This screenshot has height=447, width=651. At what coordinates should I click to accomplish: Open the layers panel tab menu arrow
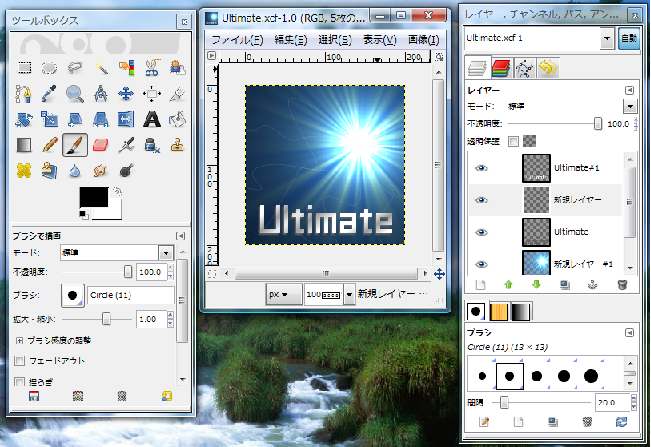pos(629,90)
